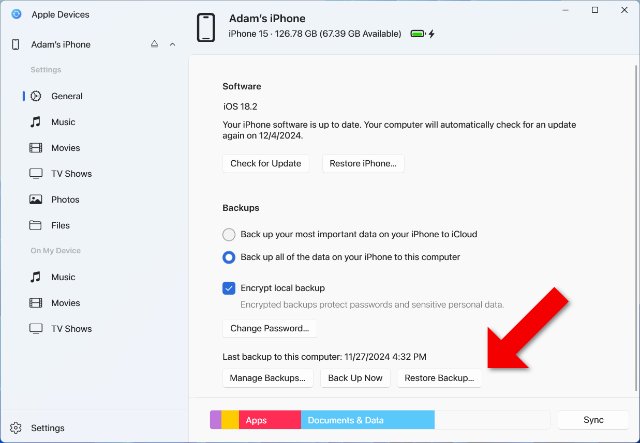Click the phone icon next to Adam's iPhone in sidebar
Screen dimensions: 640x443
click(x=16, y=45)
